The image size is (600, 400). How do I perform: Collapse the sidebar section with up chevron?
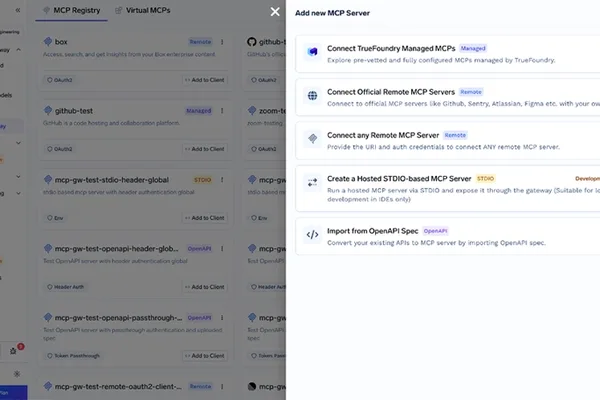(18, 50)
